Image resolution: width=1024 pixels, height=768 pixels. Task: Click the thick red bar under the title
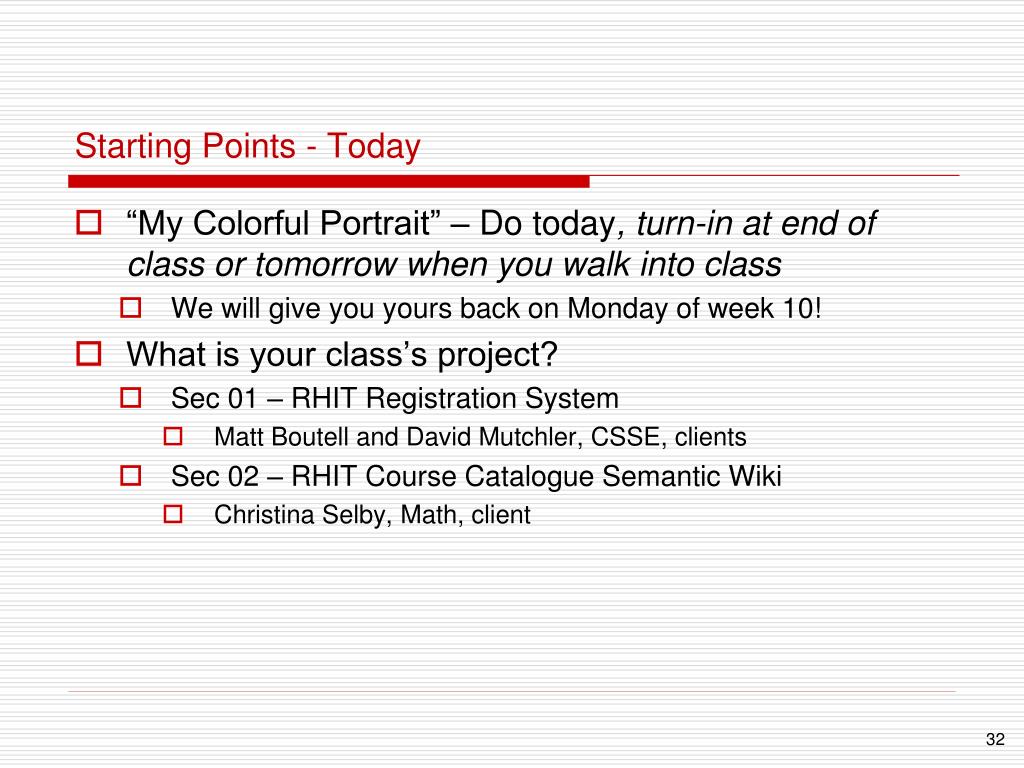pos(328,182)
